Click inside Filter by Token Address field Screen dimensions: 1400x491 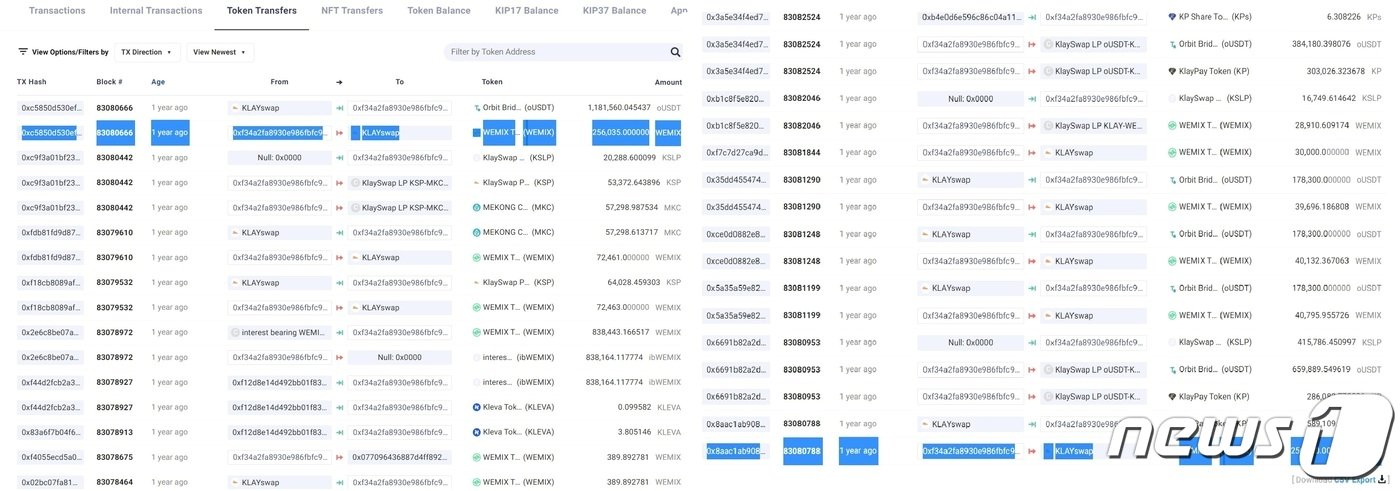tap(555, 52)
